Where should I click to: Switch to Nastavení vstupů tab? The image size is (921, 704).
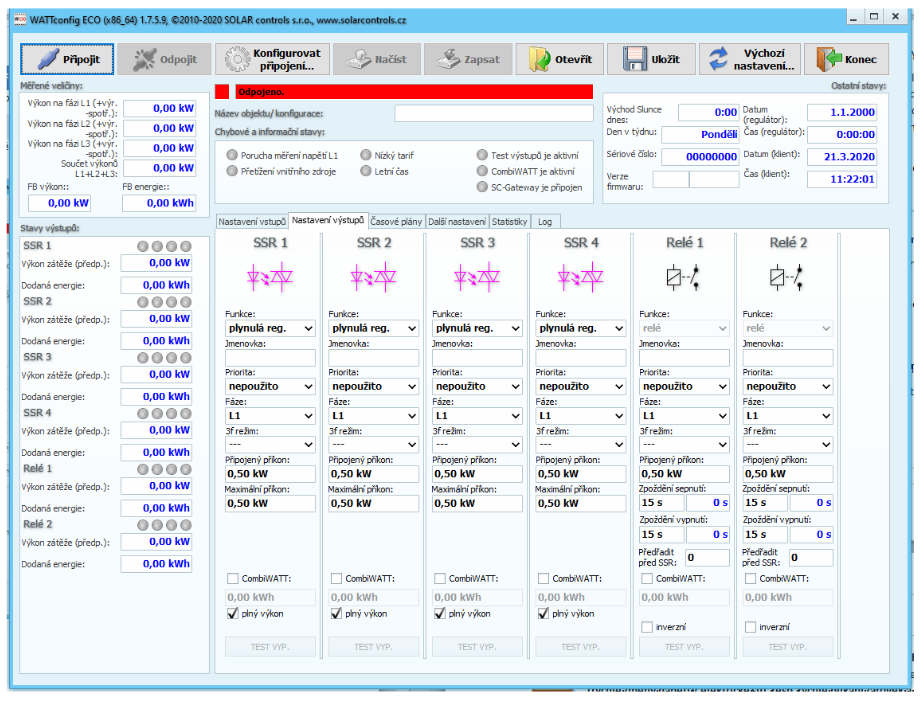pyautogui.click(x=252, y=221)
